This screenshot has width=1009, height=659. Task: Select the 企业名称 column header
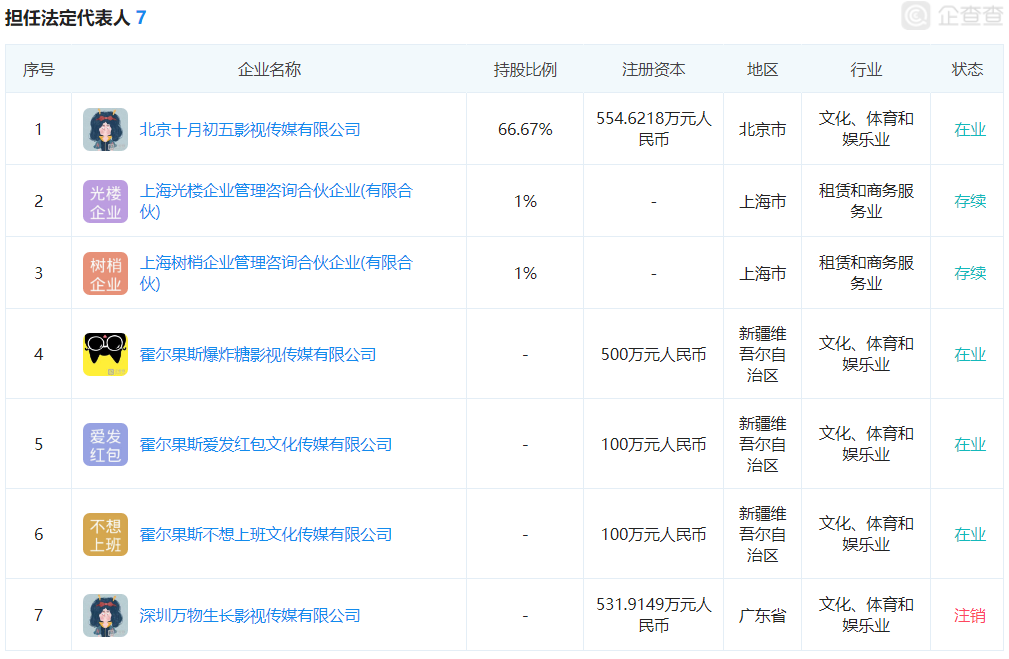(x=270, y=70)
